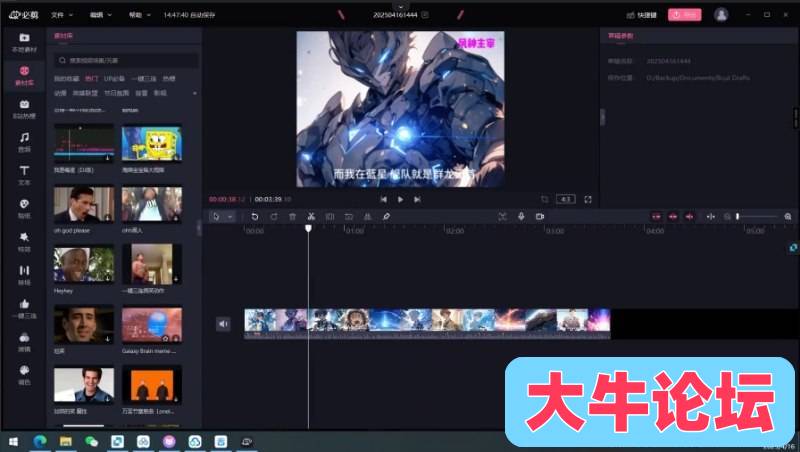Zoom out the timeline with magnifier
The width and height of the screenshot is (800, 452).
727,217
